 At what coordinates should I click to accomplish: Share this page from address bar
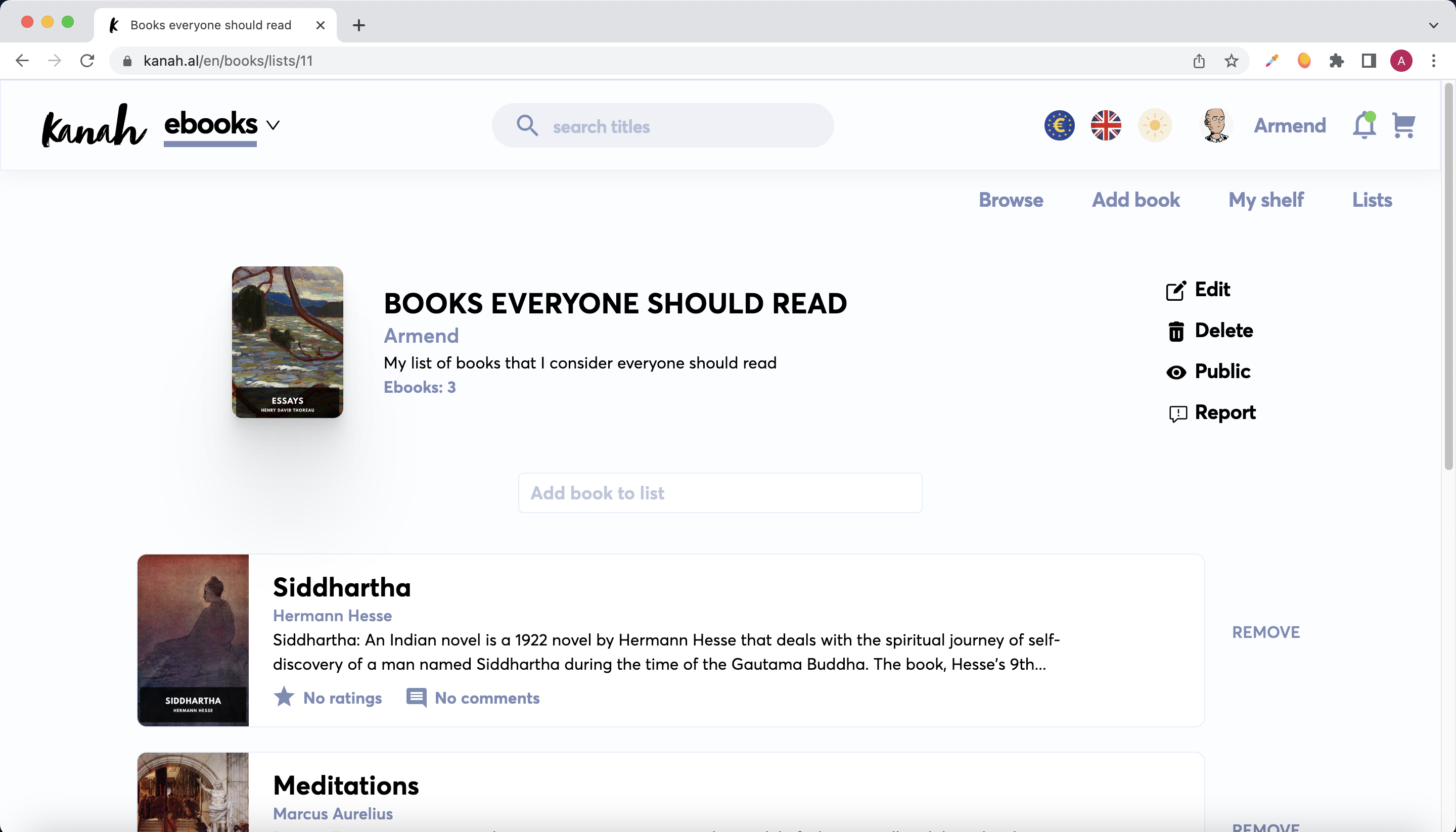(1199, 61)
